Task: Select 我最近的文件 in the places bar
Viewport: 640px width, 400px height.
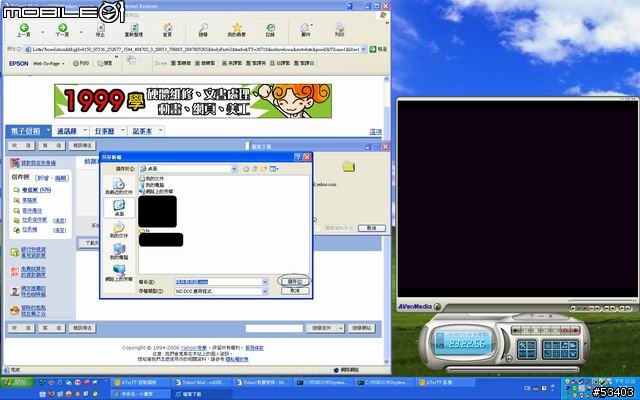Action: (x=119, y=186)
